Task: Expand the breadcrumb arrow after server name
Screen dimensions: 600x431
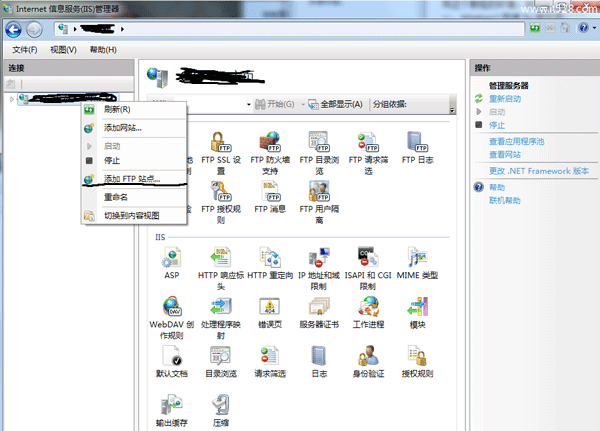Action: tap(122, 29)
